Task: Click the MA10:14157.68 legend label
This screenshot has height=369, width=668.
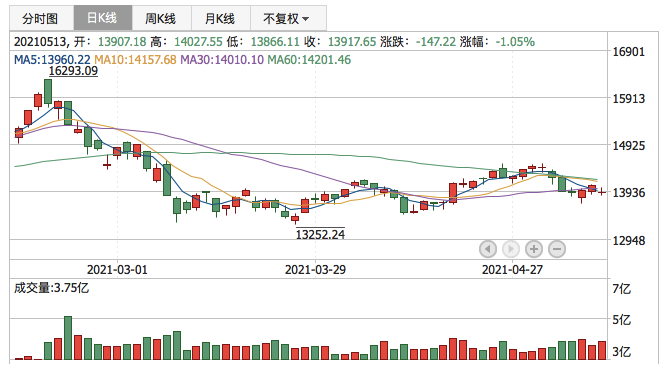Action: click(135, 60)
